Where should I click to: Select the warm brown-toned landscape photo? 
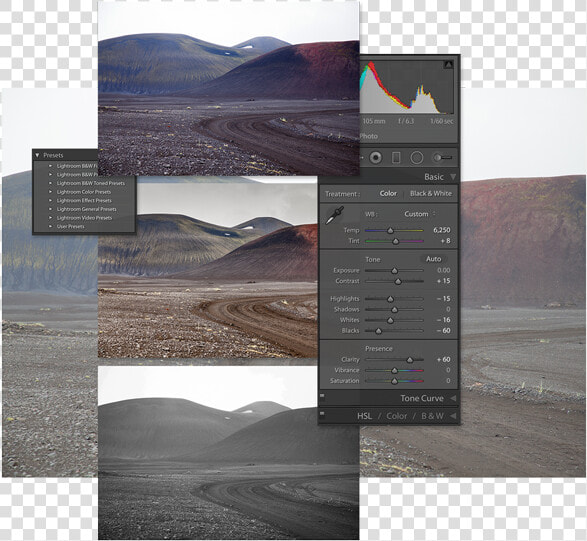(208, 270)
